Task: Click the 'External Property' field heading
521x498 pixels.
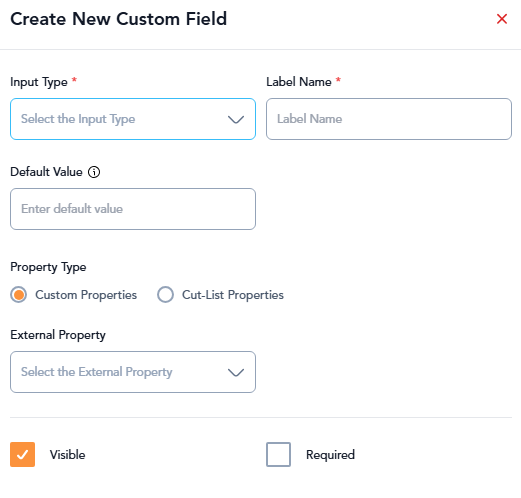Action: 58,335
